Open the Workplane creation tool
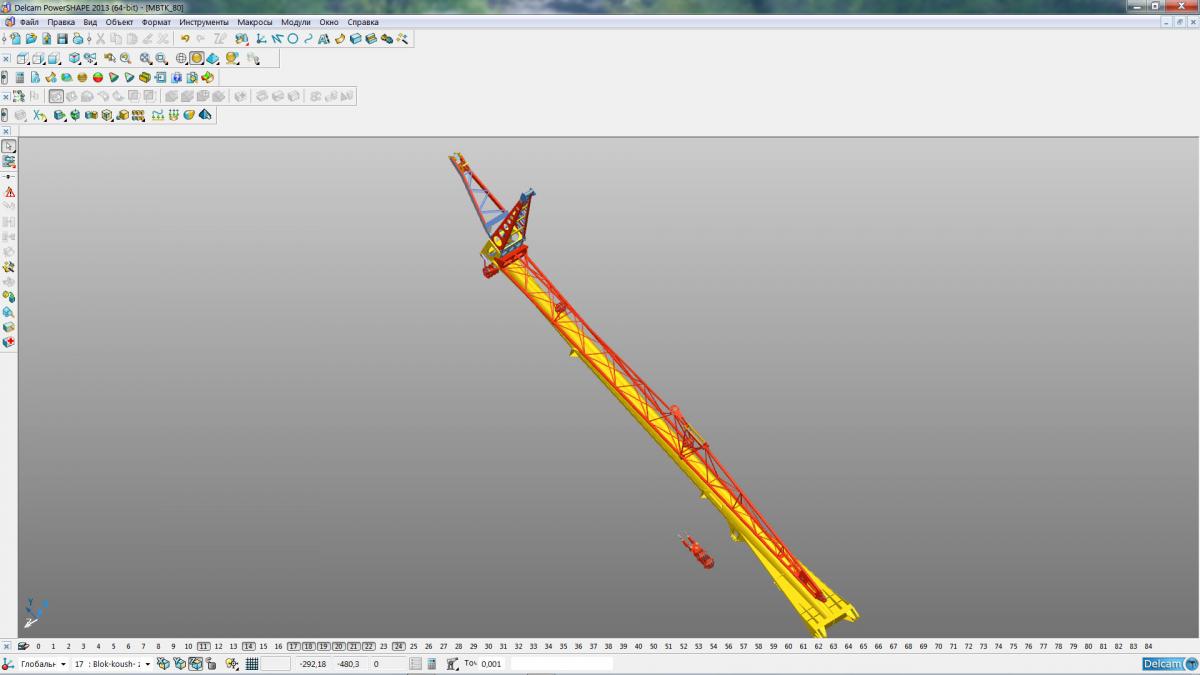 261,38
